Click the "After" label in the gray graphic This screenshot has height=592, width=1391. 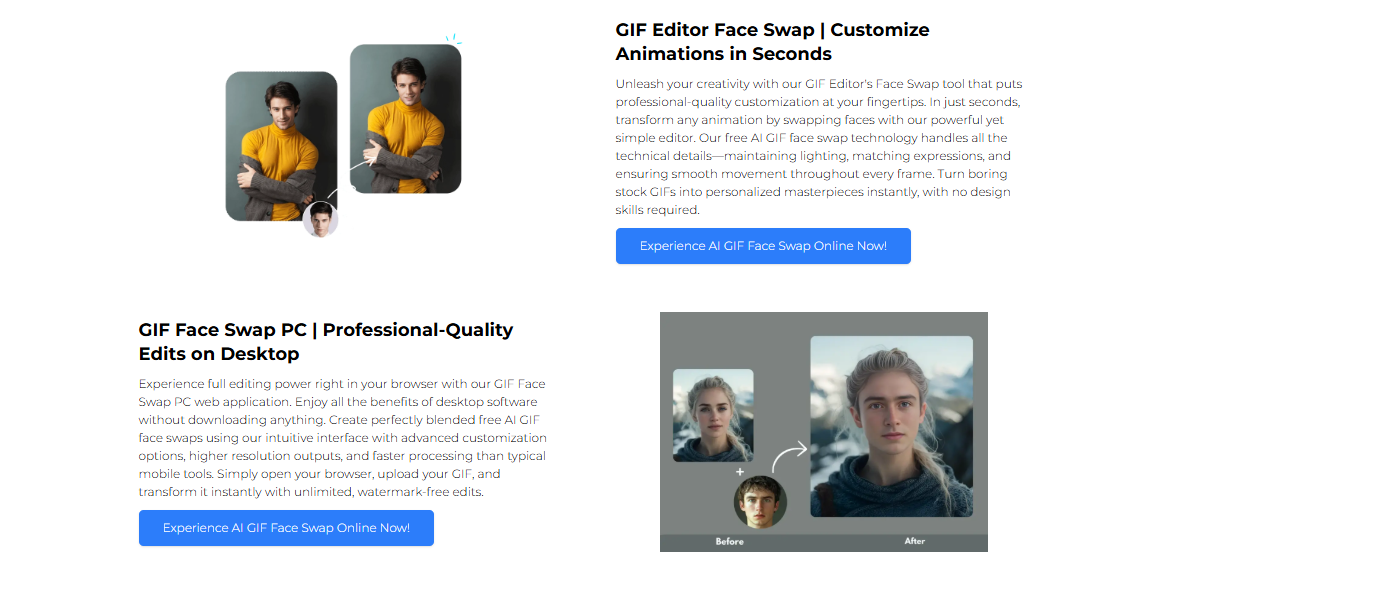coord(915,542)
